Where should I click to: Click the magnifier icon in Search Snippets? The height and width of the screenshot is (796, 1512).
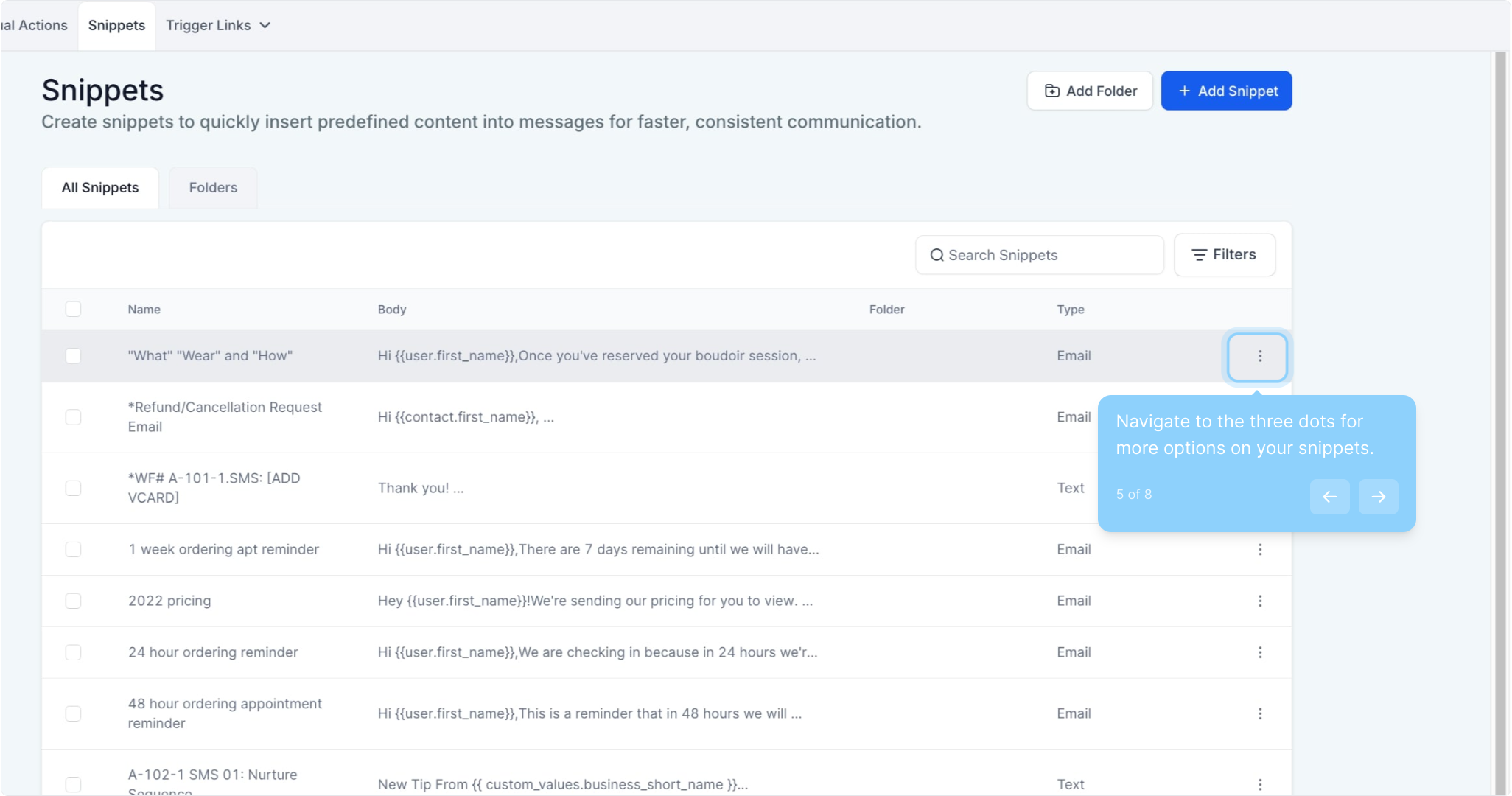(937, 256)
